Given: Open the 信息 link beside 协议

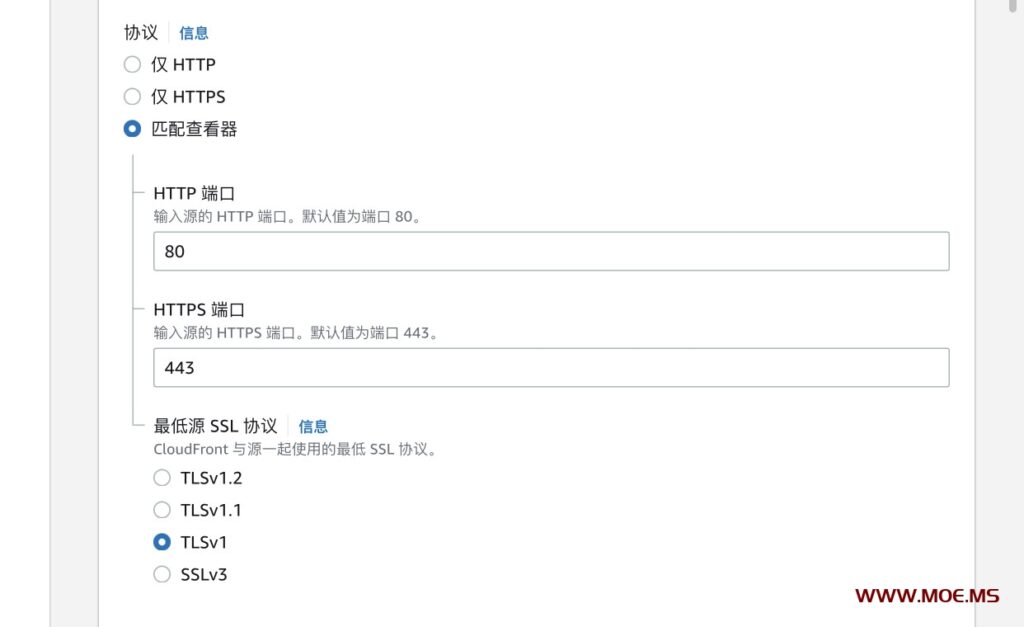Looking at the screenshot, I should pos(194,33).
